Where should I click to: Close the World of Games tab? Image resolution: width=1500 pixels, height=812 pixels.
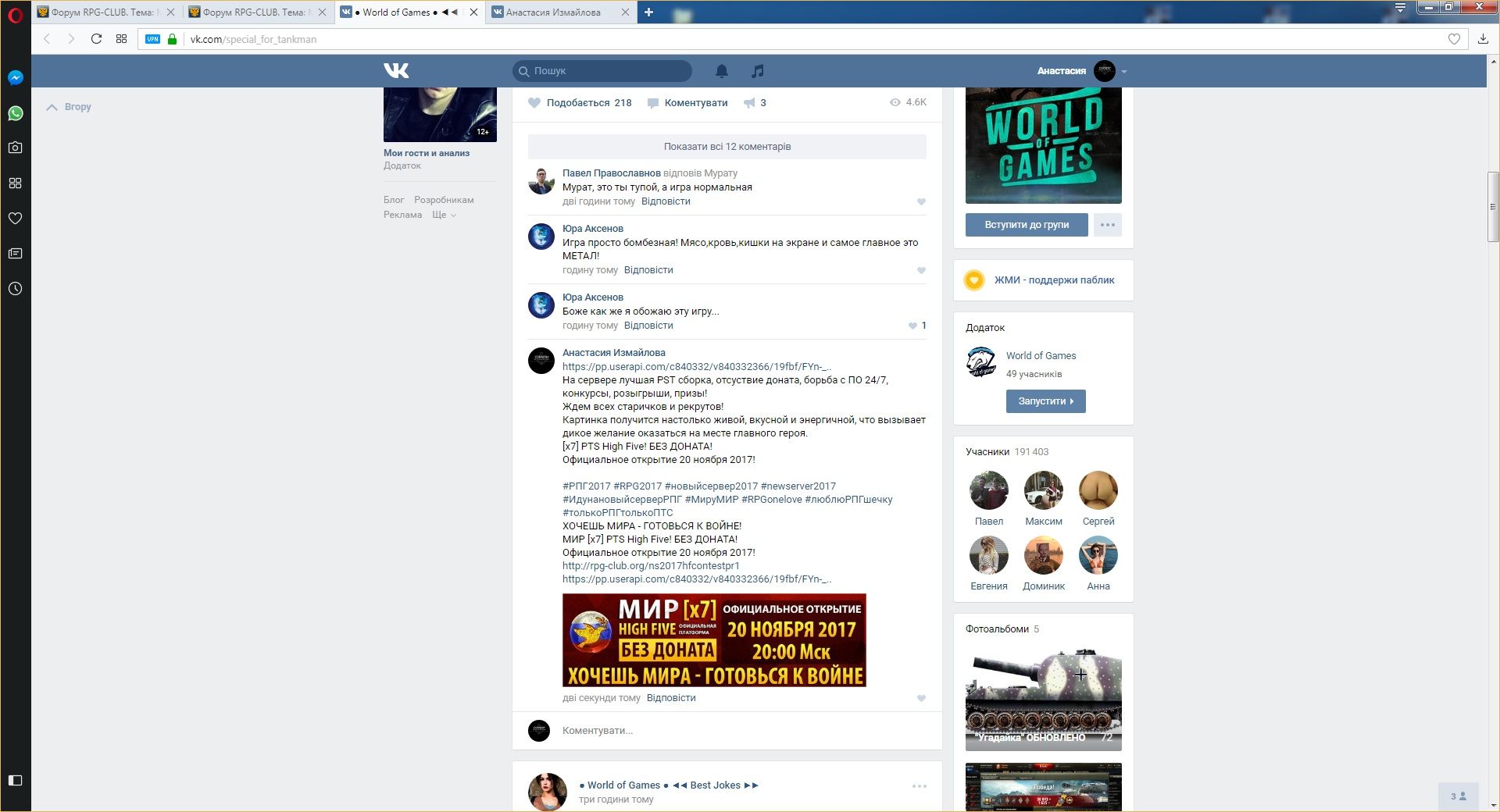point(473,12)
